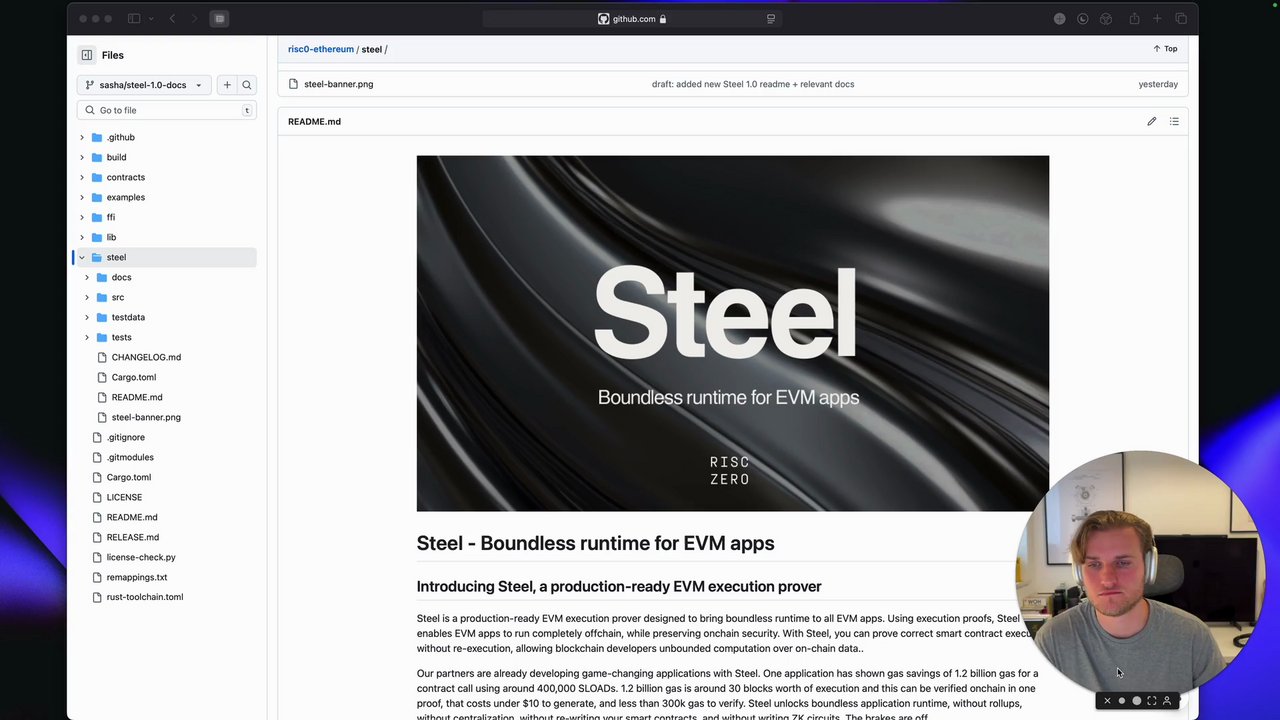Screen dimensions: 1280x720
Task: Expand the contracts folder chevron
Action: pyautogui.click(x=82, y=177)
